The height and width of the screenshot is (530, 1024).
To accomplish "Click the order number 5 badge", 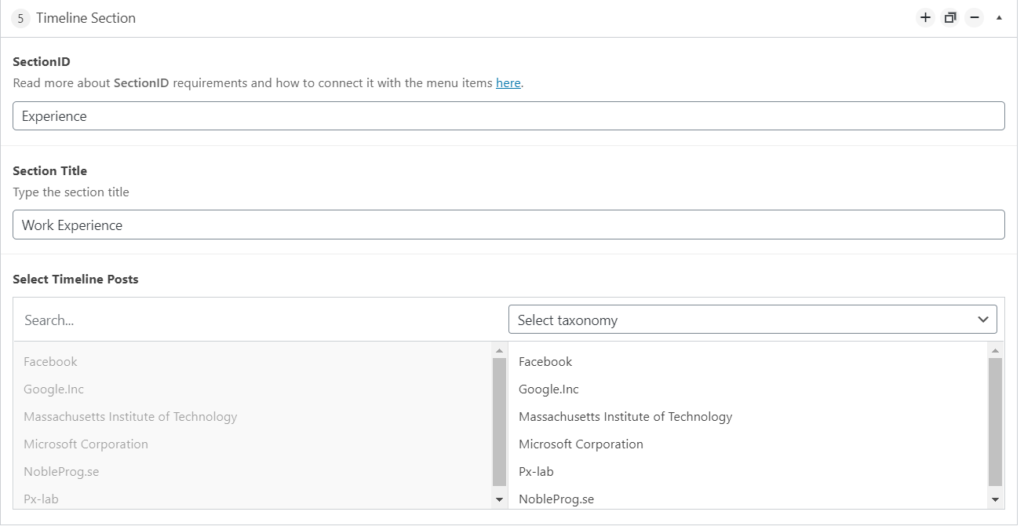I will 20,18.
